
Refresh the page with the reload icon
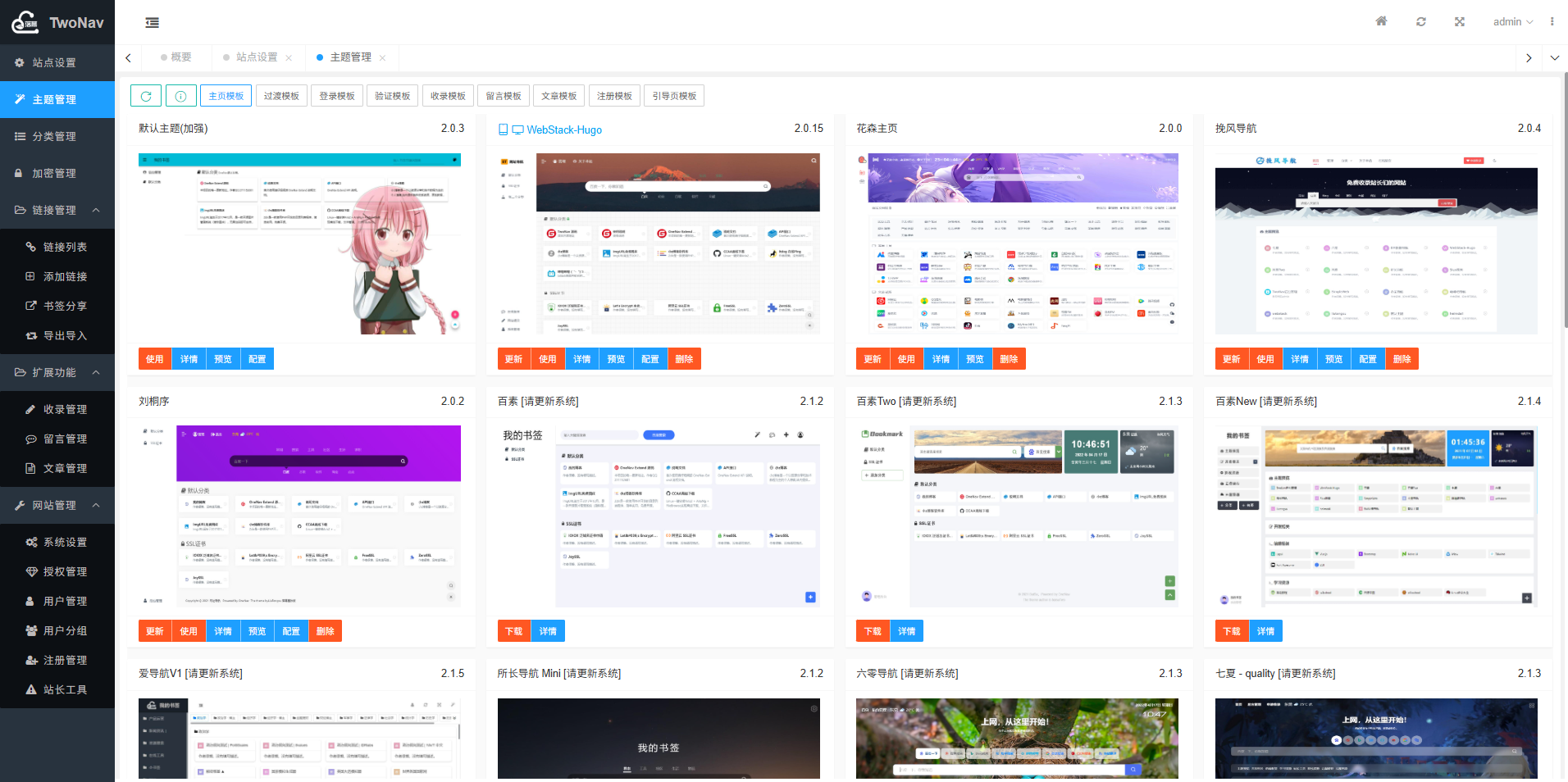point(1421,21)
